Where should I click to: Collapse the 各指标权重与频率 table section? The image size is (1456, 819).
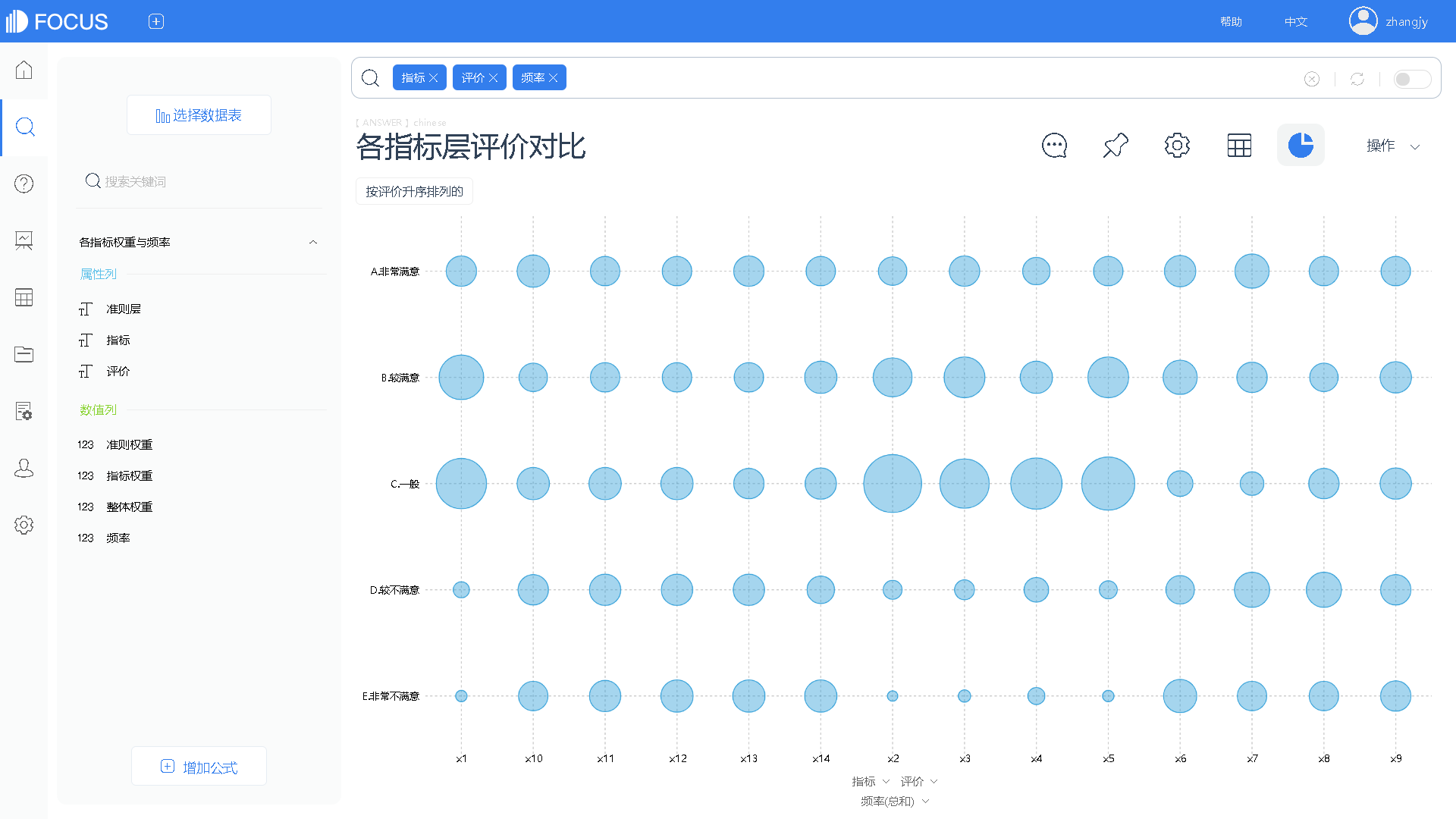click(313, 242)
